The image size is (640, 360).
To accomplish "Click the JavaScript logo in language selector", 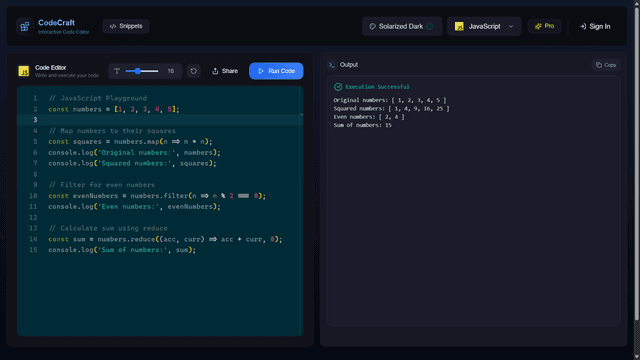I will pyautogui.click(x=459, y=27).
